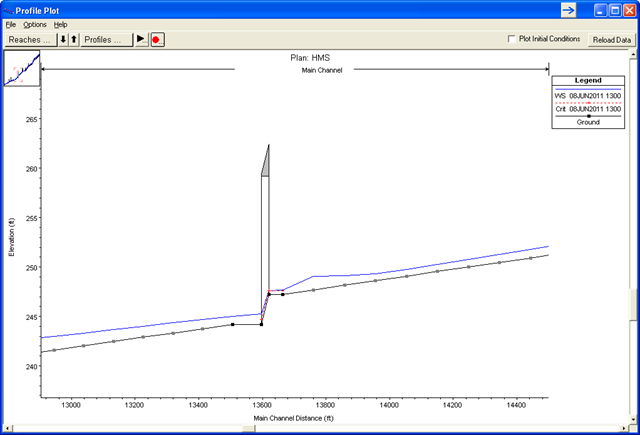Click the overview thumbnail of the profile

(22, 68)
